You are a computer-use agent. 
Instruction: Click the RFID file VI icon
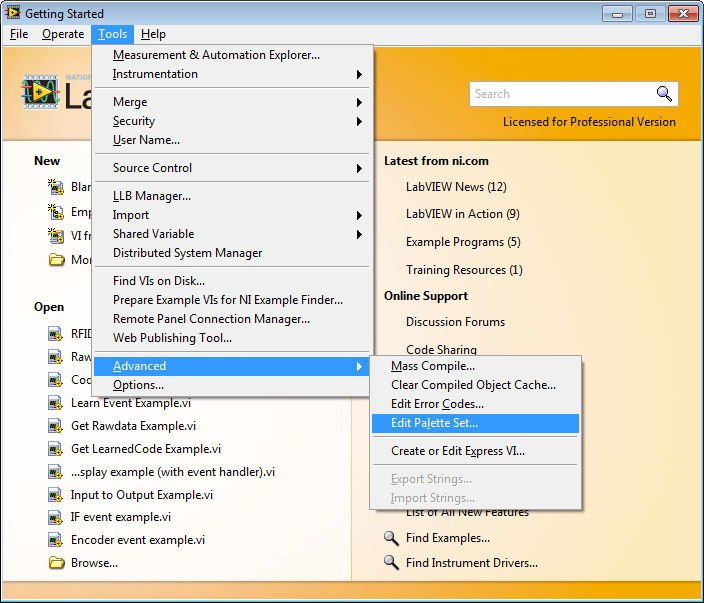pos(55,334)
